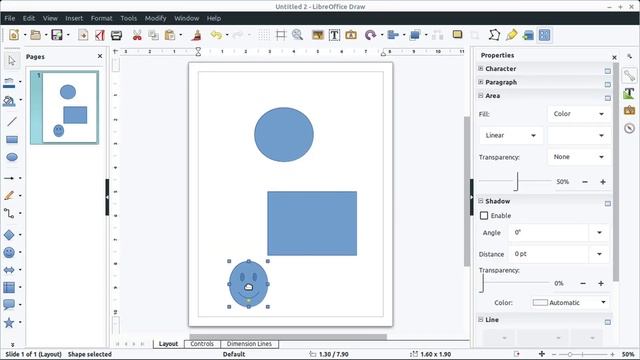Select the Stars shapes tool
640x360 pixels.
pos(9,322)
